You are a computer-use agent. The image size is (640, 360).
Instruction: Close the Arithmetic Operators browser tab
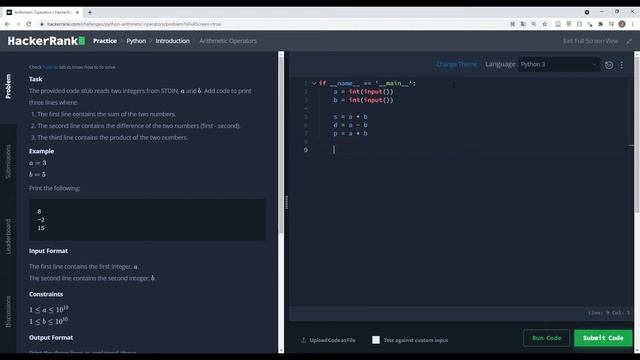77,12
